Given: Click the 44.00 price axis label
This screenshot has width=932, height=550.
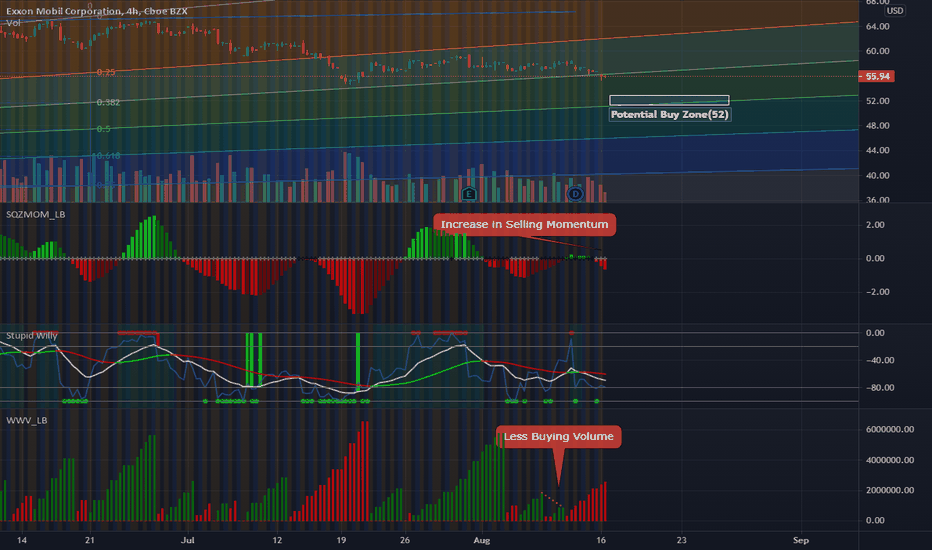Looking at the screenshot, I should pyautogui.click(x=877, y=150).
